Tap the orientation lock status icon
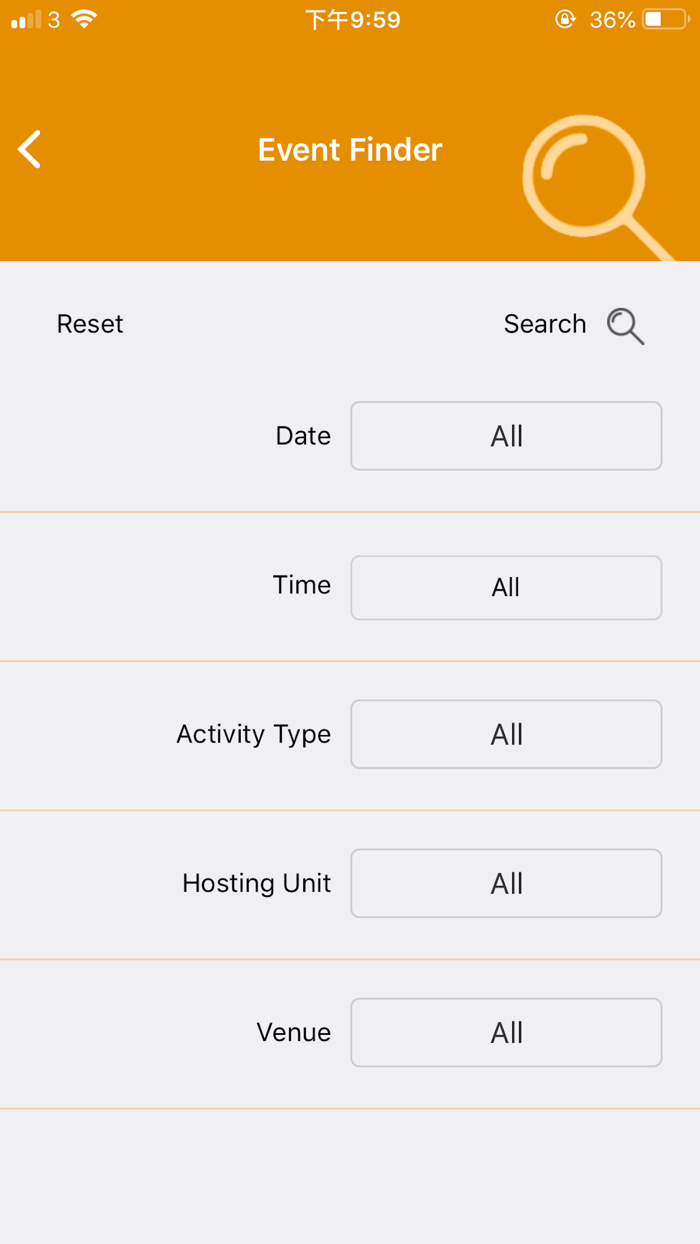The image size is (700, 1244). coord(565,19)
